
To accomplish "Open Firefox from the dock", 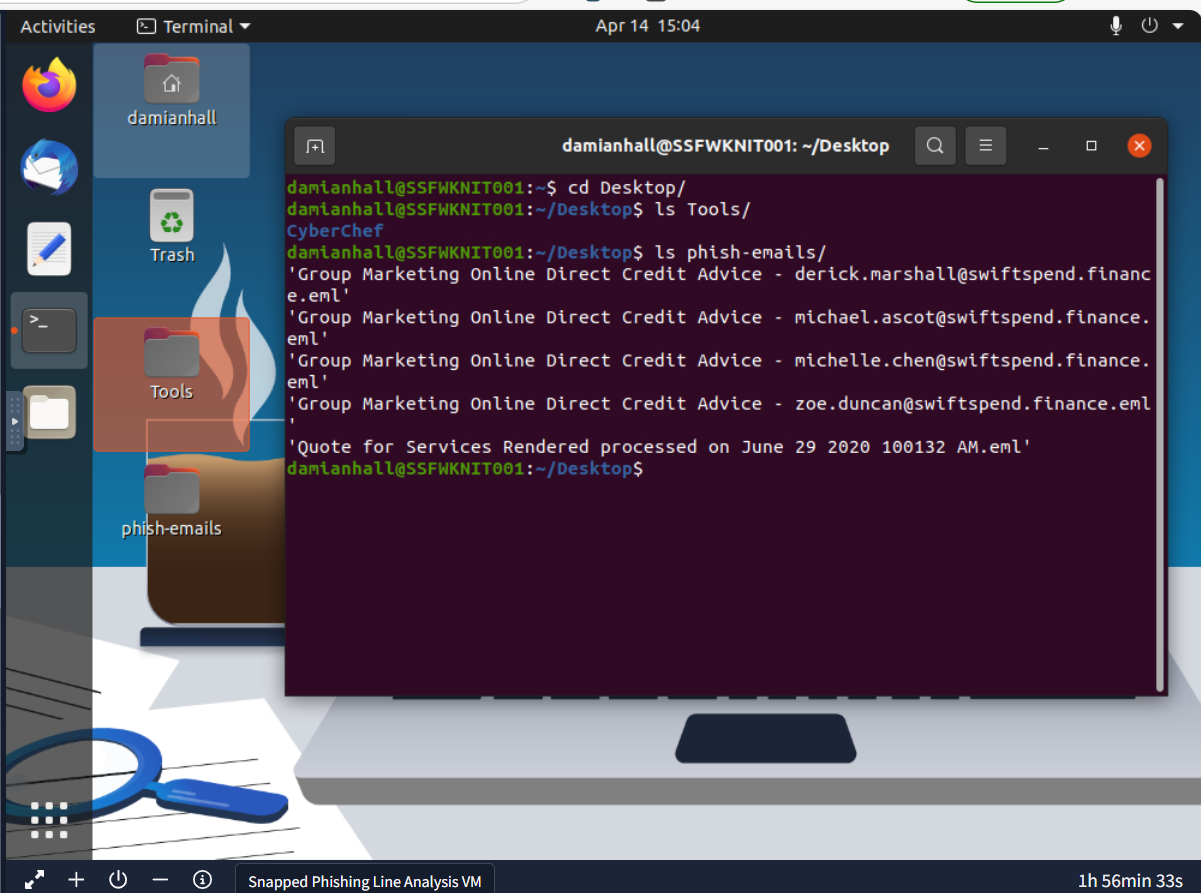I will 49,86.
